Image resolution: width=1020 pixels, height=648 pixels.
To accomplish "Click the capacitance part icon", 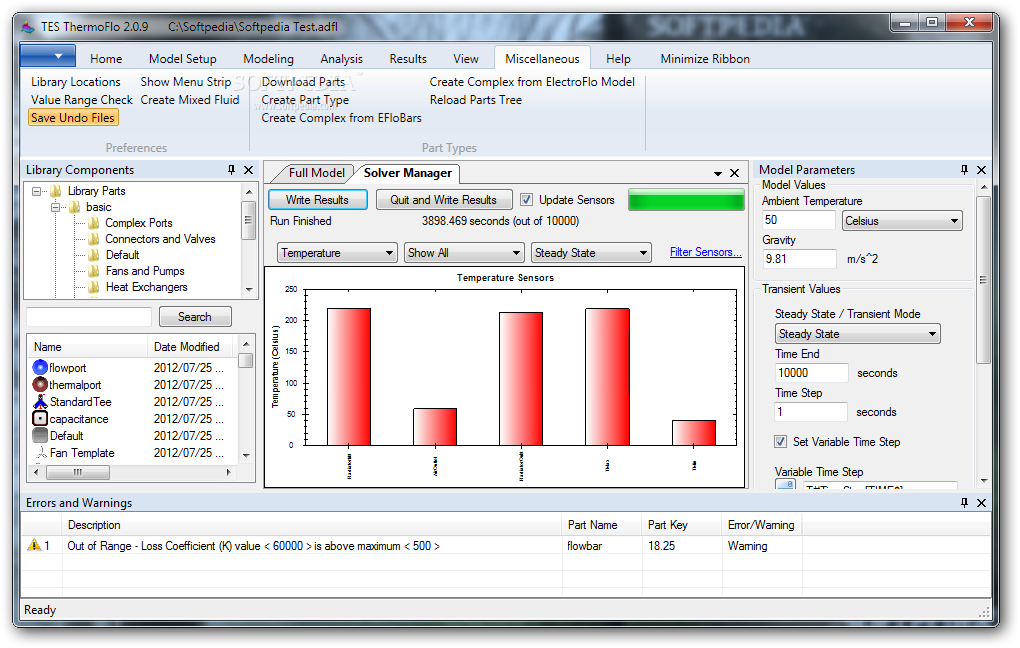I will click(40, 418).
